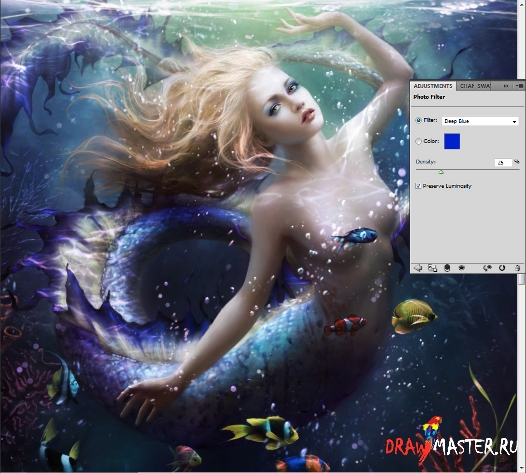This screenshot has height=473, width=526.
Task: Select the Filter radio button
Action: [x=418, y=120]
